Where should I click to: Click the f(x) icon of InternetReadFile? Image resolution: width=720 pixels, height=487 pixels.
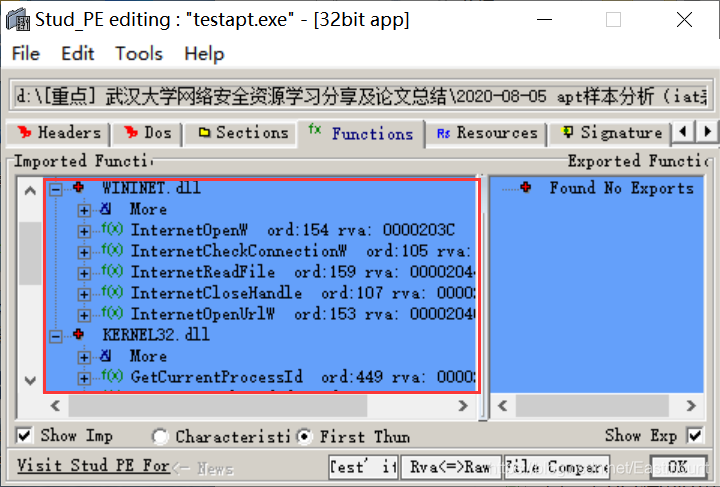click(112, 271)
